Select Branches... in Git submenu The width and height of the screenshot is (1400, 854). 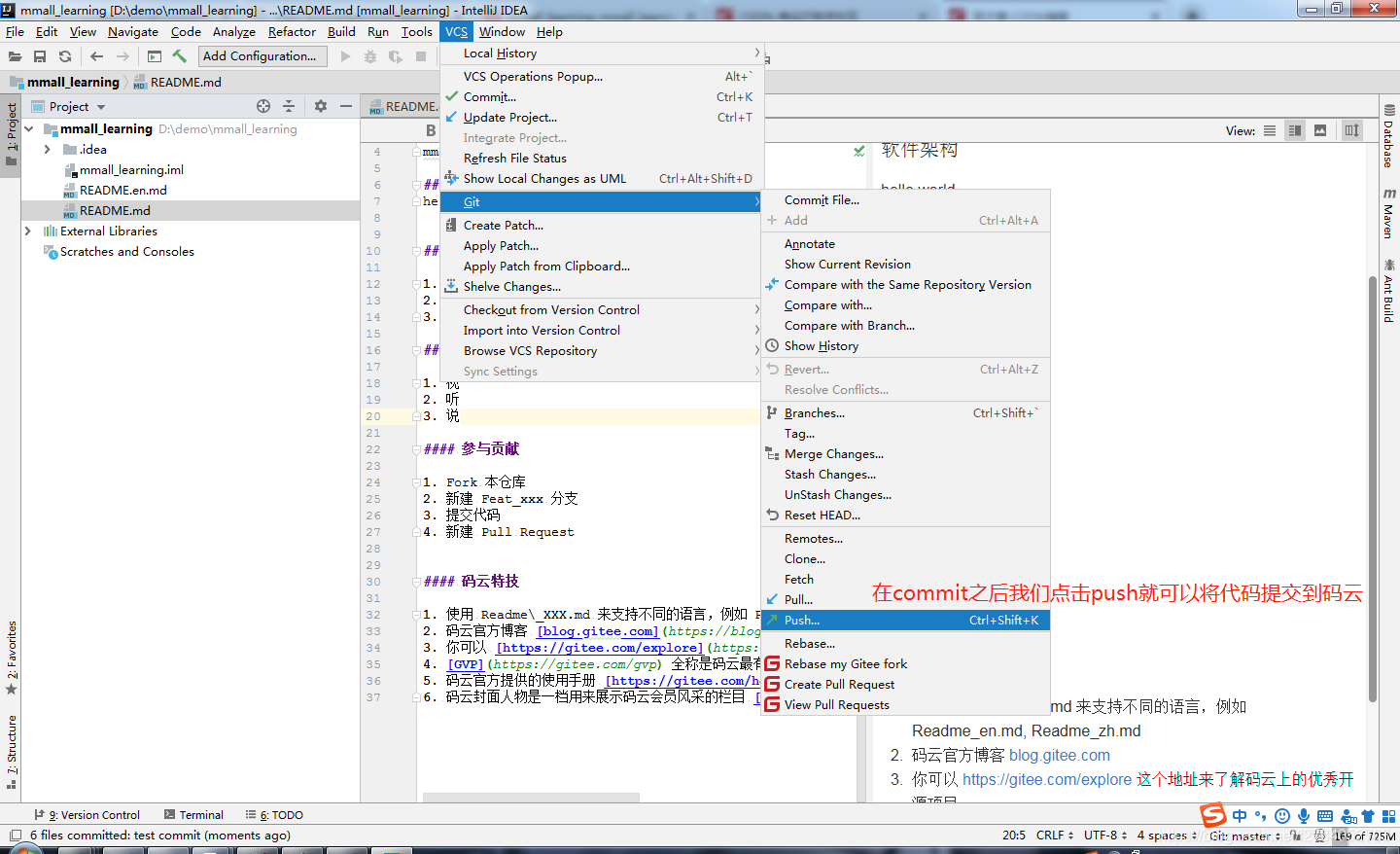(x=906, y=413)
